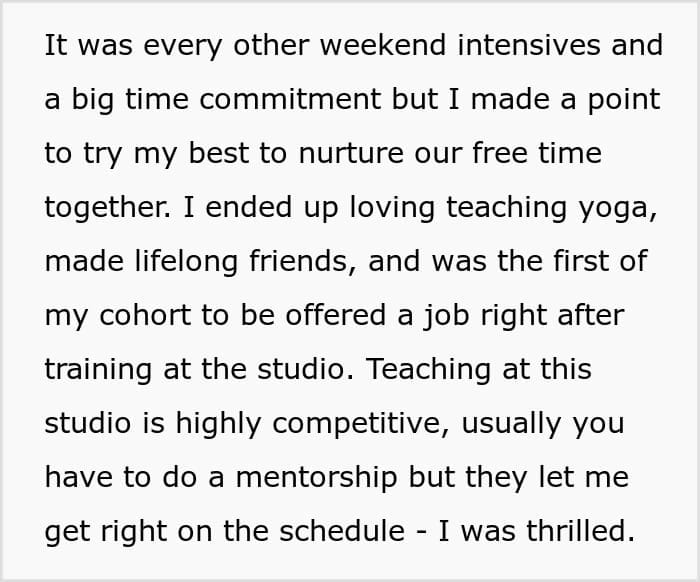Click the word "training"
700x582 pixels.
point(98,370)
